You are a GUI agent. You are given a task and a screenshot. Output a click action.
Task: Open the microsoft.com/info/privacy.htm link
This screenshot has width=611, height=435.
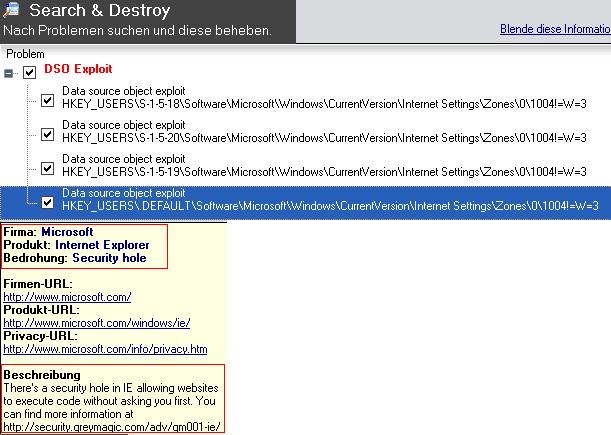point(105,349)
